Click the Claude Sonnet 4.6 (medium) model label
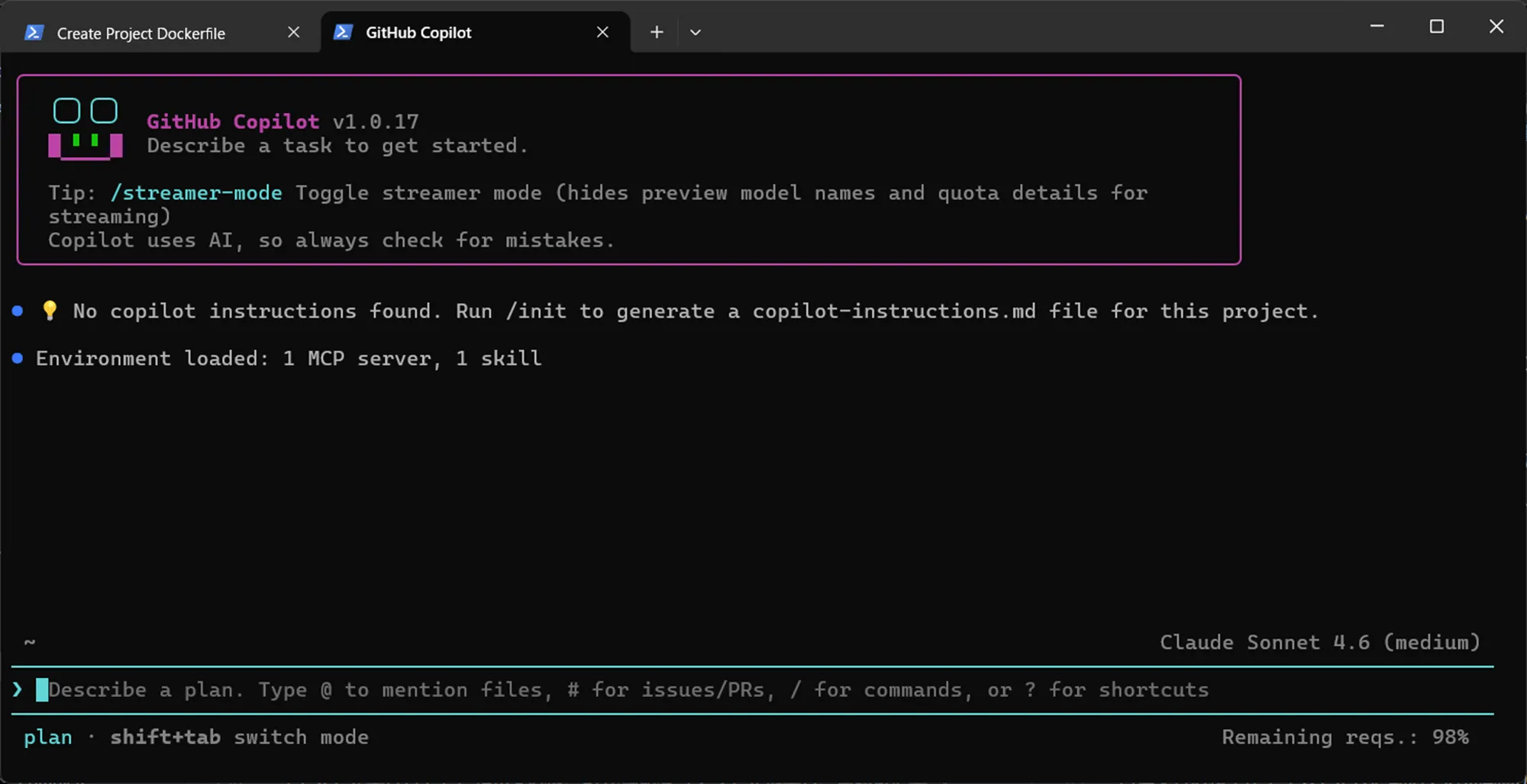The image size is (1527, 784). point(1320,643)
